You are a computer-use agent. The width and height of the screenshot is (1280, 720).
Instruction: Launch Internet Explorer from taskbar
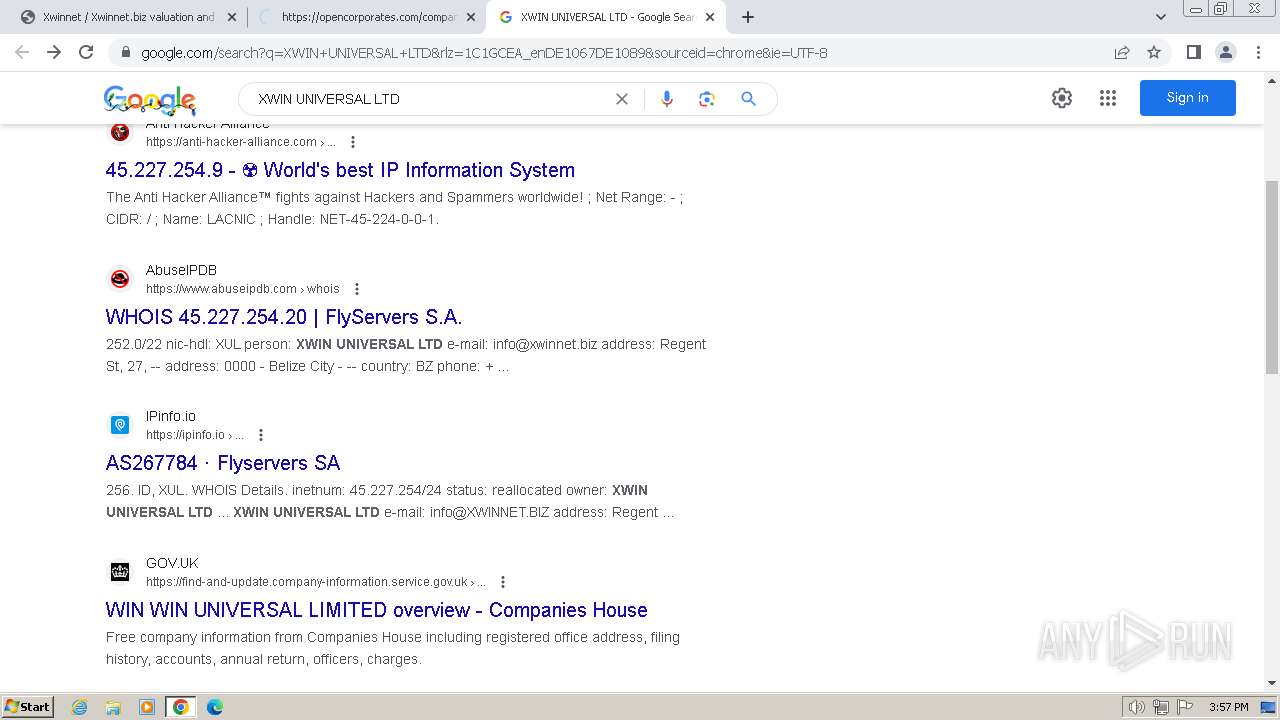[80, 707]
